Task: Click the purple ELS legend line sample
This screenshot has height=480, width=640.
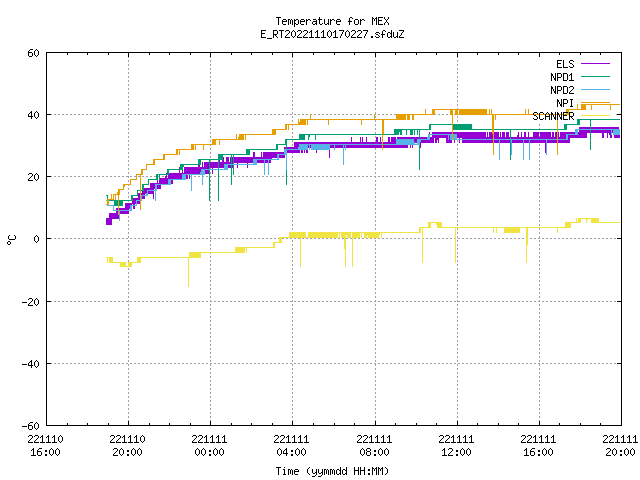Action: tap(595, 64)
